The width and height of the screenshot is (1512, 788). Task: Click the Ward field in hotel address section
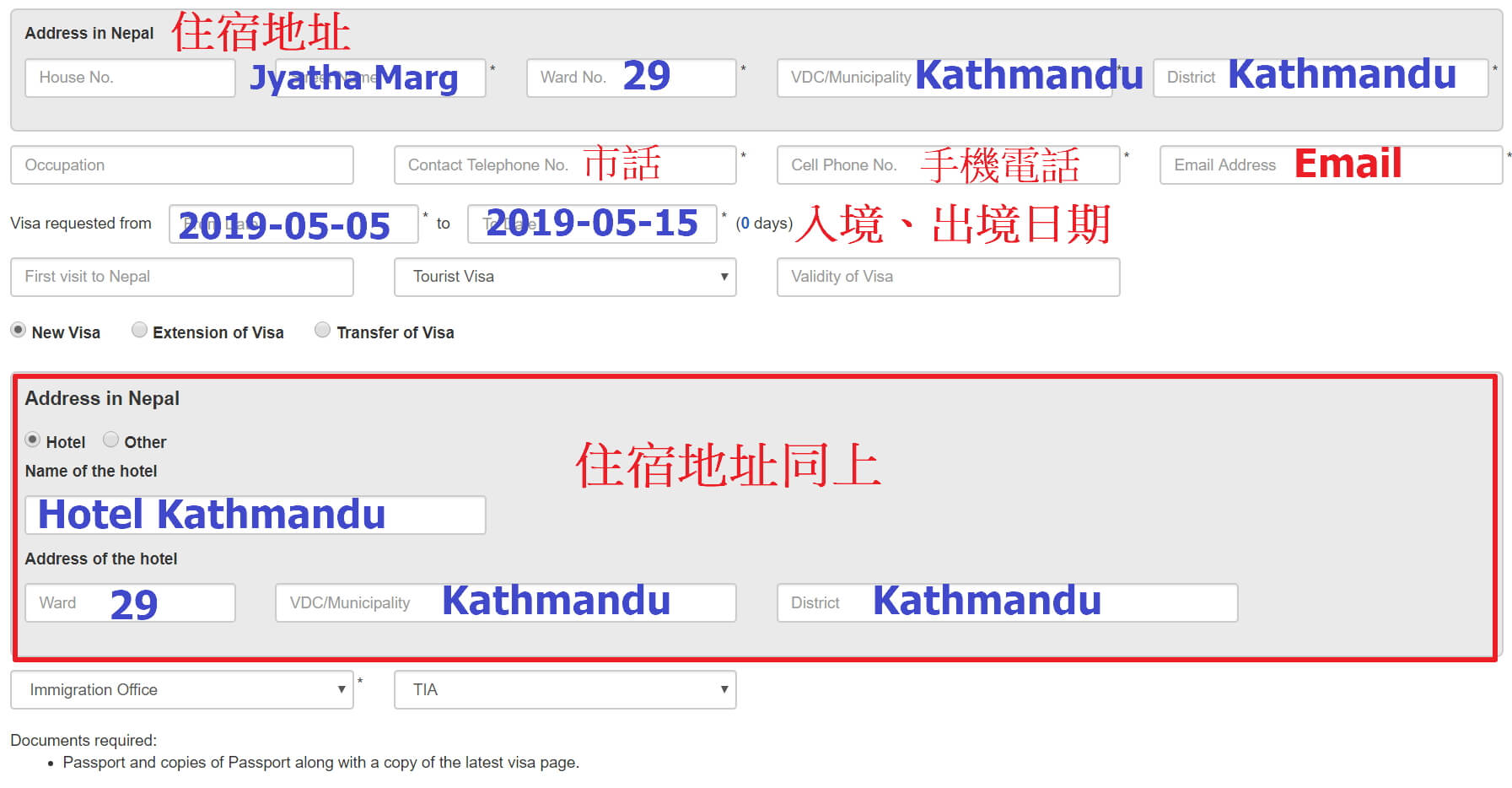click(x=129, y=602)
